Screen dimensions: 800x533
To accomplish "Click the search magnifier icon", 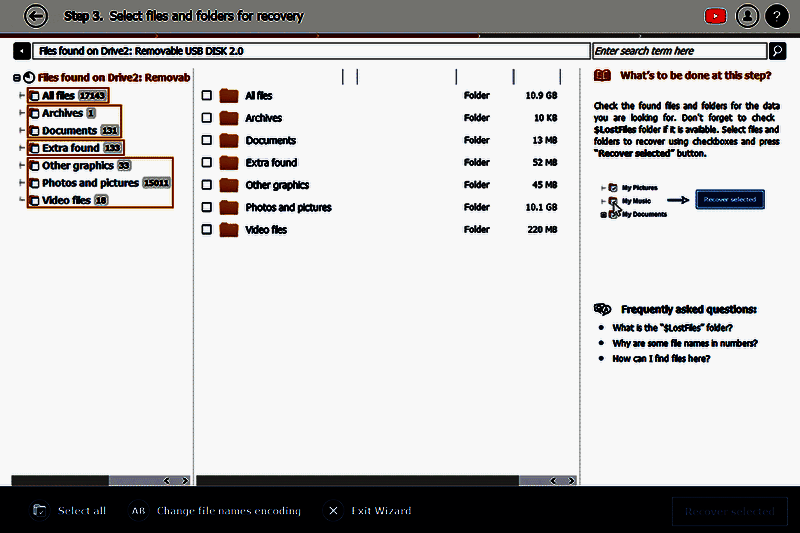I will (x=777, y=51).
